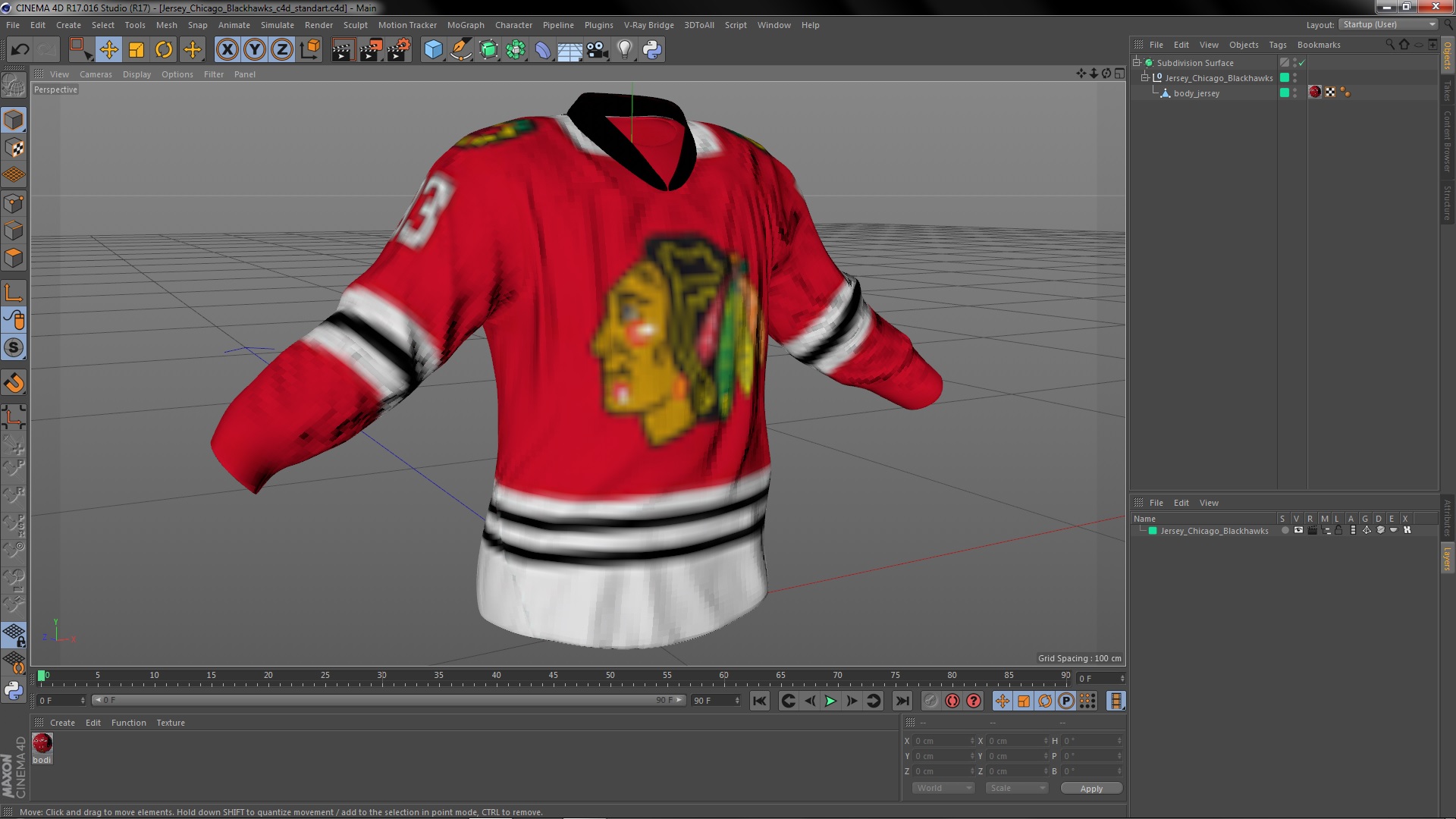The image size is (1456, 819).
Task: Click the coordinate system icon
Action: tap(309, 50)
